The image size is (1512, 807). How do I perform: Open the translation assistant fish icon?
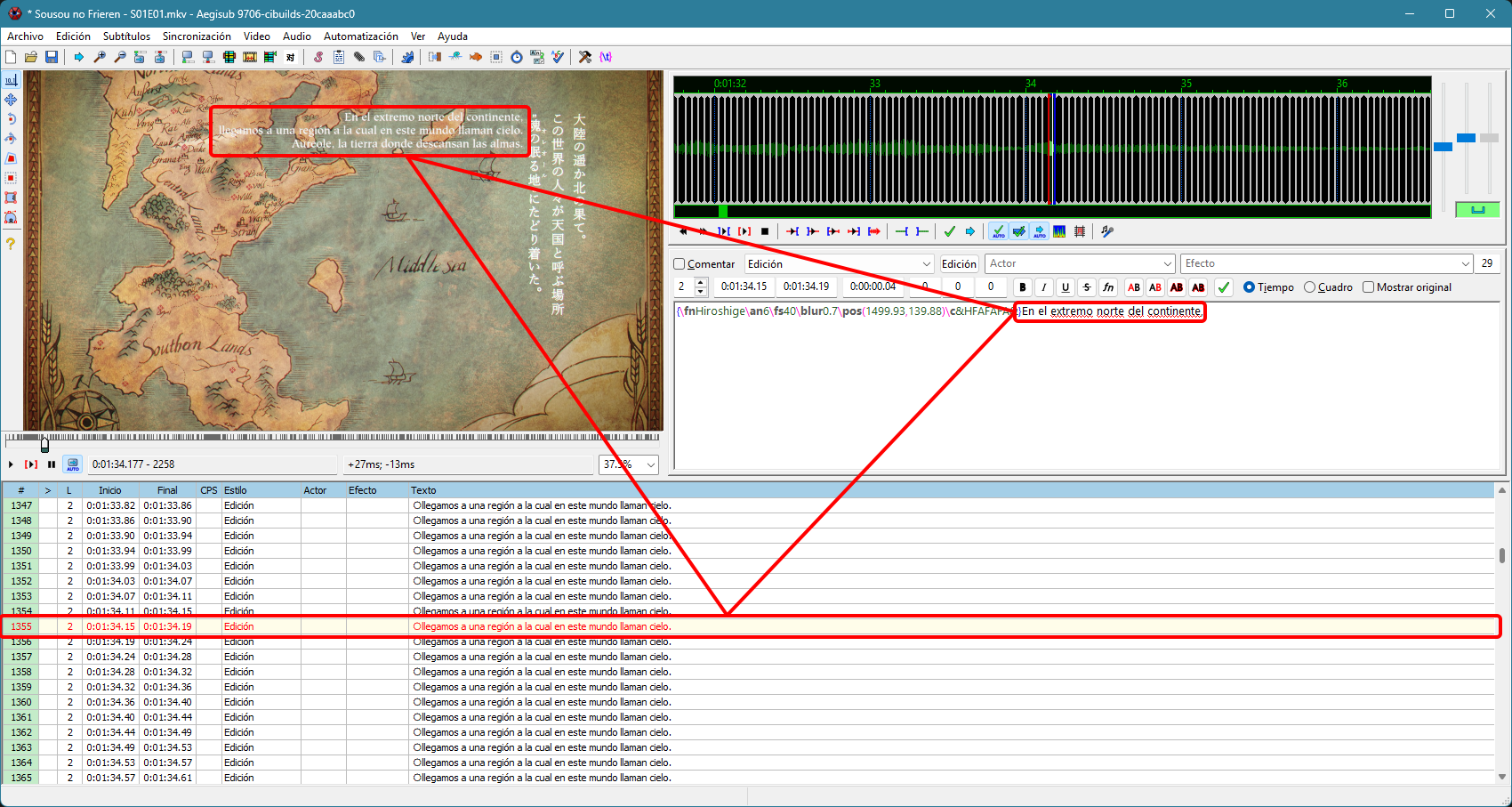476,57
